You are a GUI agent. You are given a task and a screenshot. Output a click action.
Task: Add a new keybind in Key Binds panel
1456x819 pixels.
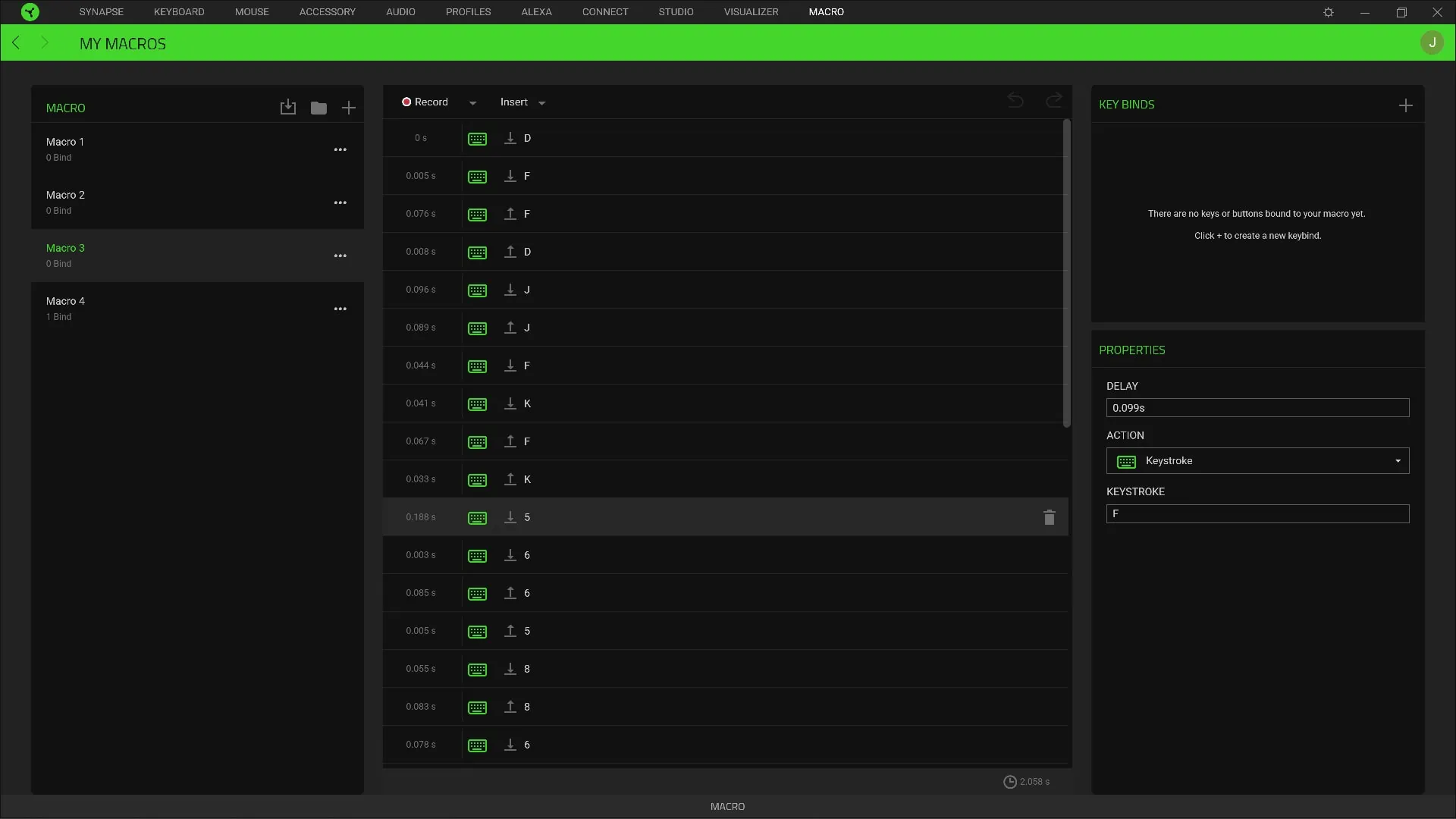pyautogui.click(x=1406, y=105)
